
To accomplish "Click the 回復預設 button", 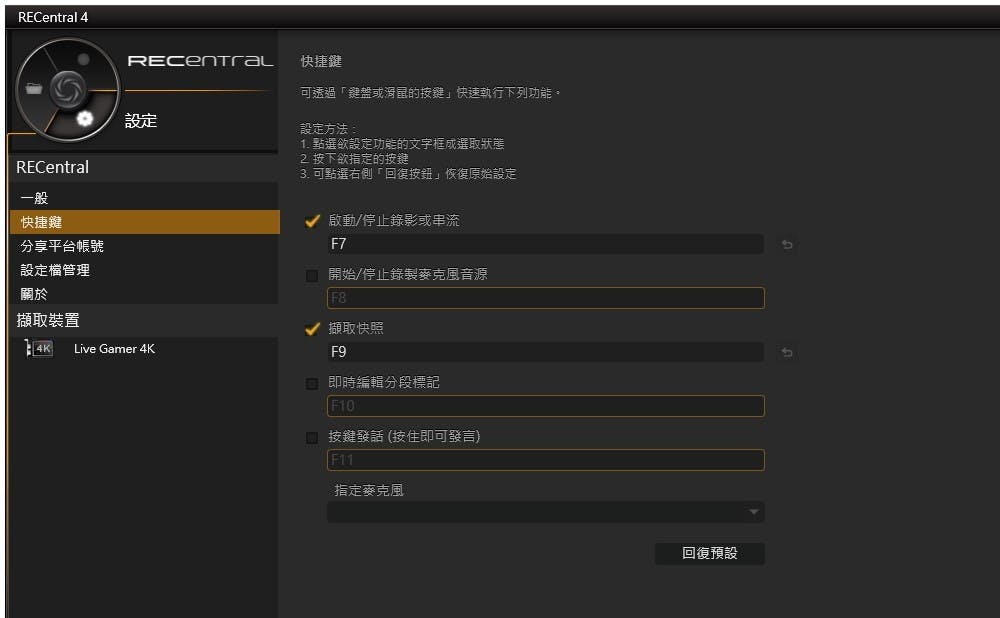I will (710, 553).
